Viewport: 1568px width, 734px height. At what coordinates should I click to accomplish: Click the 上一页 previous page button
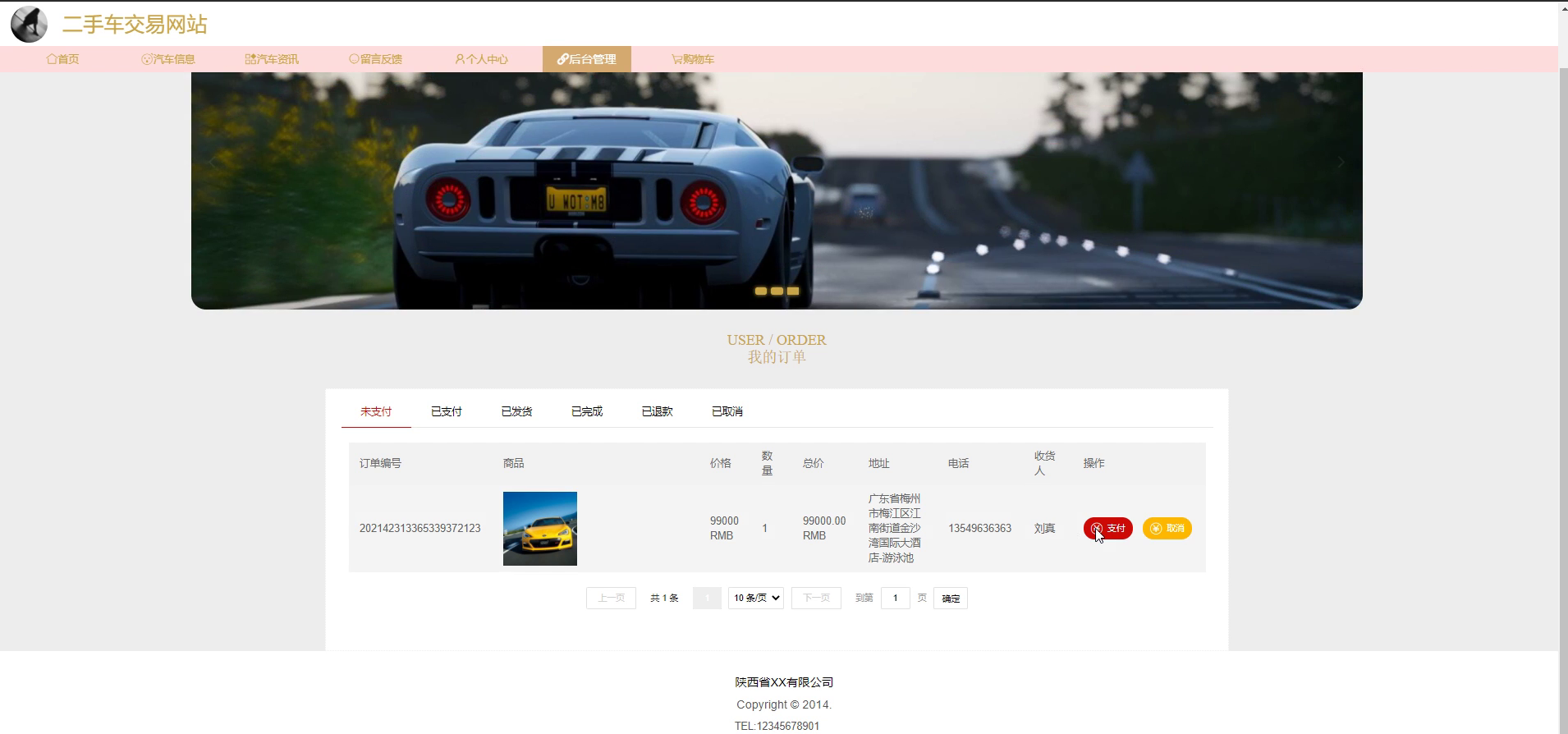click(x=611, y=598)
